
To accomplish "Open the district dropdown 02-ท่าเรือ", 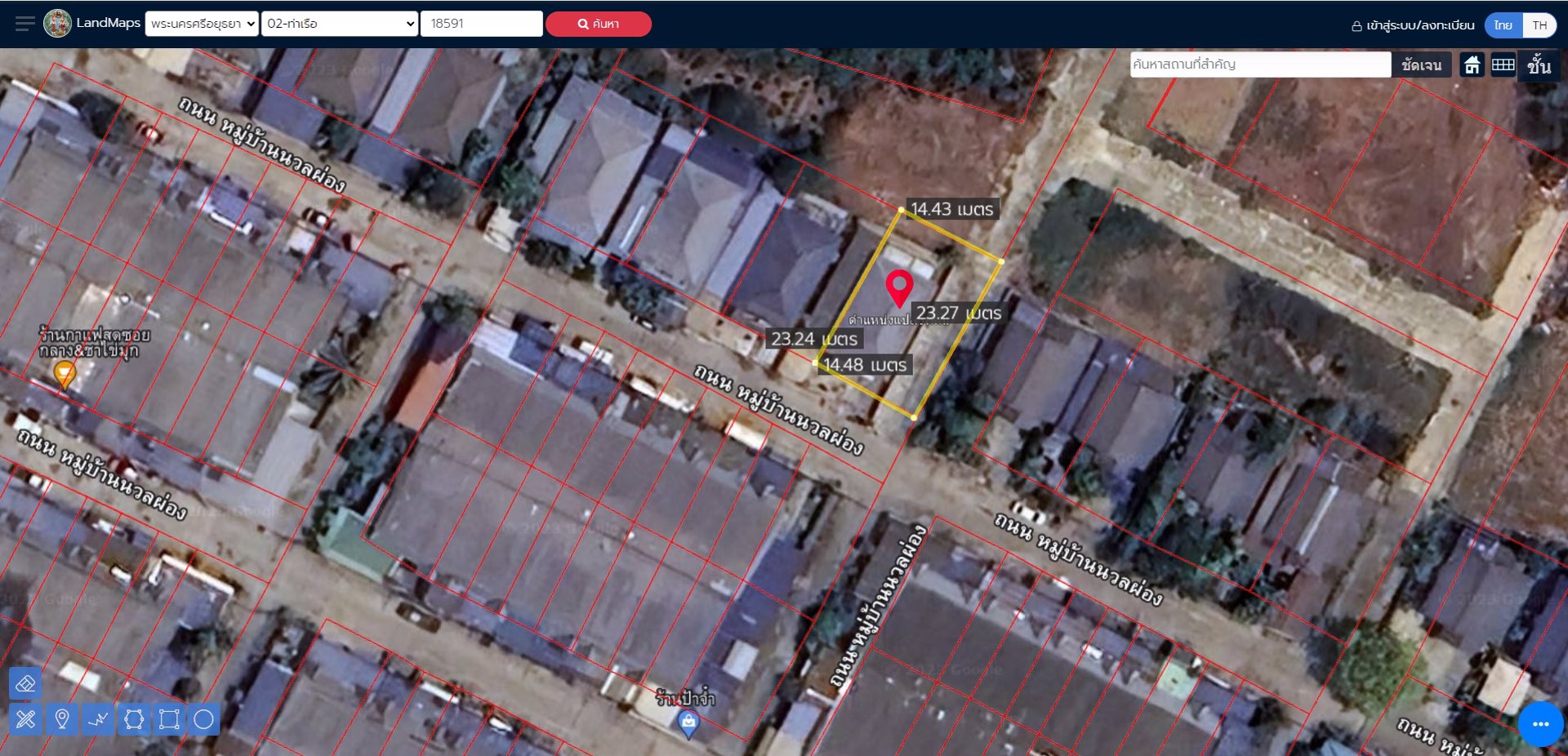I will coord(340,24).
